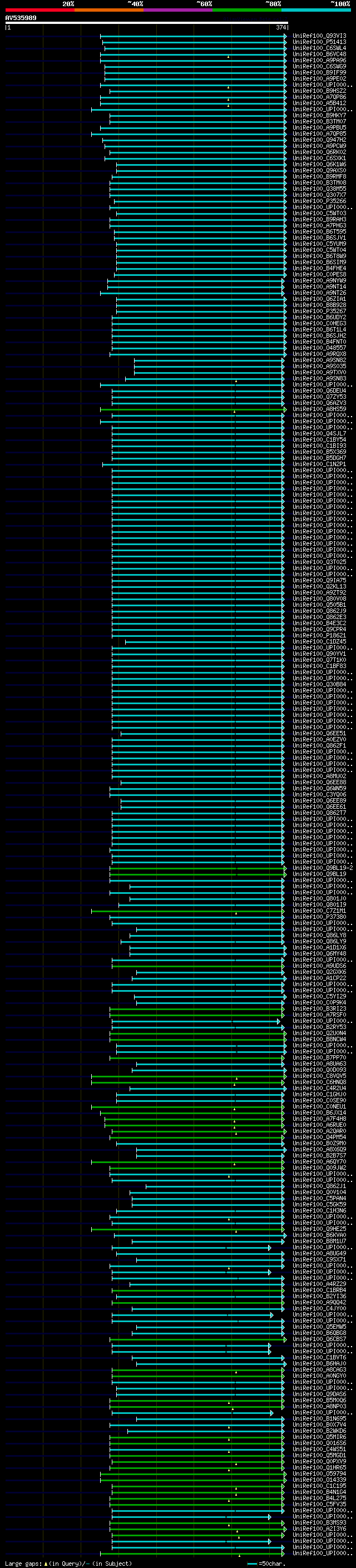This screenshot has height=1568, width=356.
Task: Select the UniRef100_Q6RK02 label
Action: pyautogui.click(x=319, y=152)
